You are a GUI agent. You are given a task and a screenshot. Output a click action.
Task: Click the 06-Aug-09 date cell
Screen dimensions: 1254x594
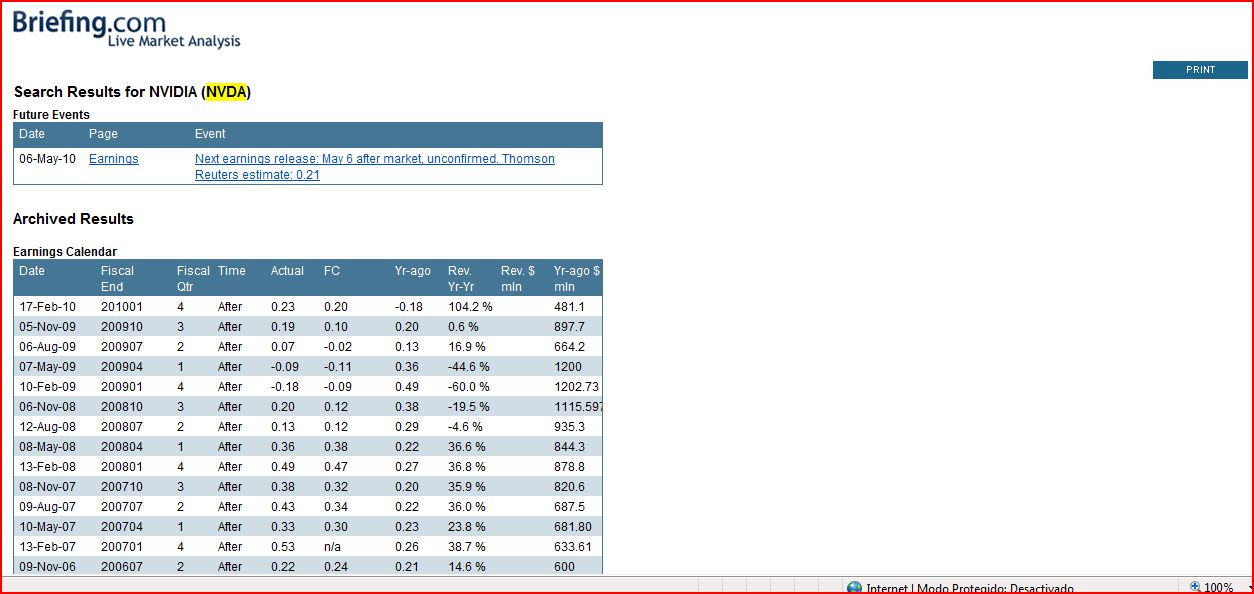point(48,347)
